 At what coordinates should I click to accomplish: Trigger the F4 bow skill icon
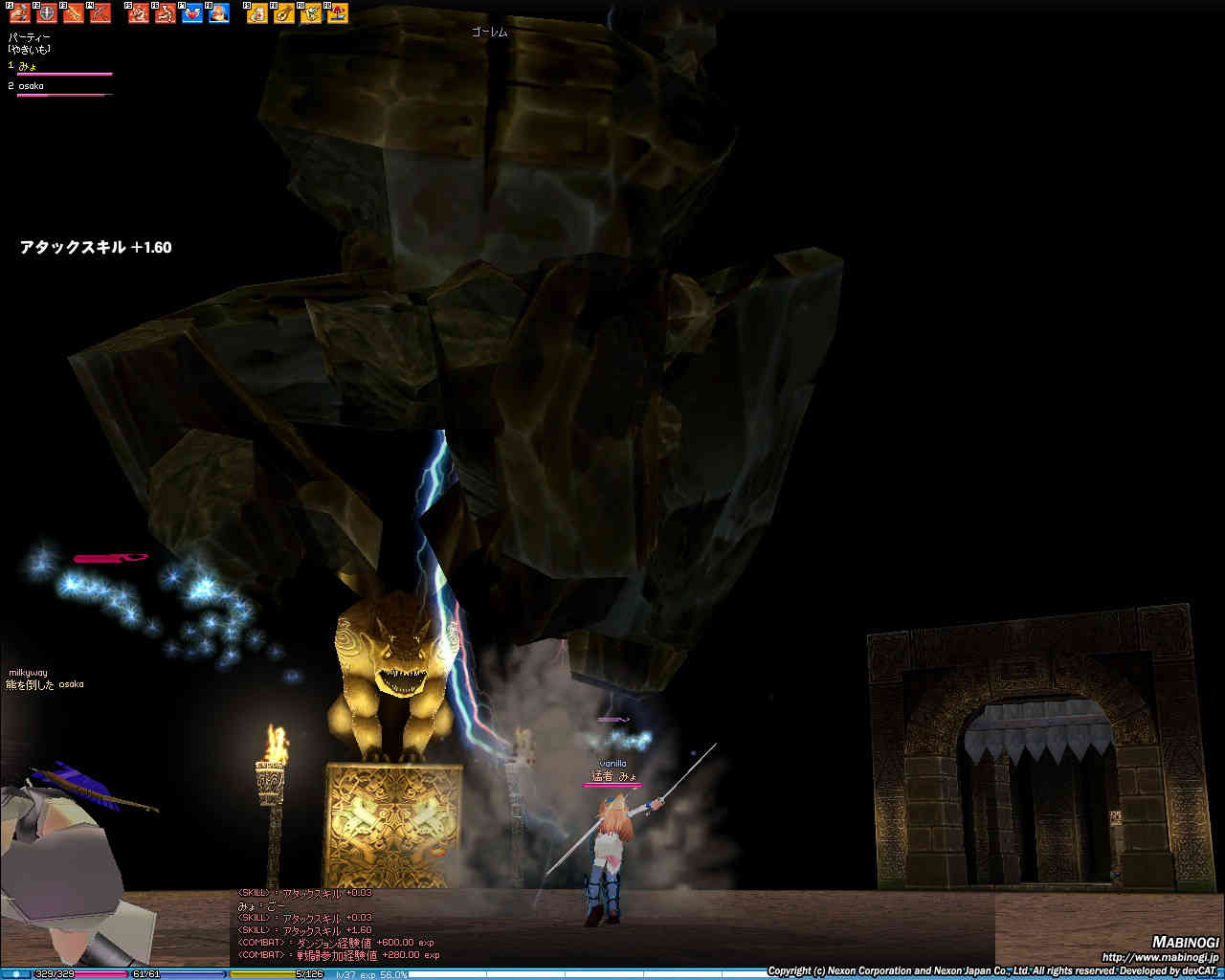(100, 13)
